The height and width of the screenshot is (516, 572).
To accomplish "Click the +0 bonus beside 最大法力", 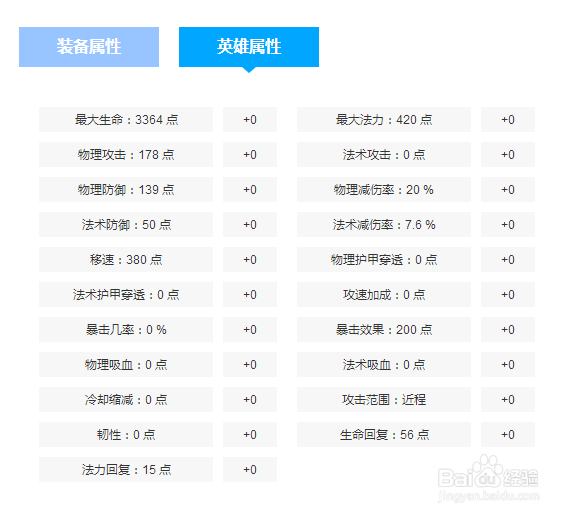I will (x=508, y=120).
